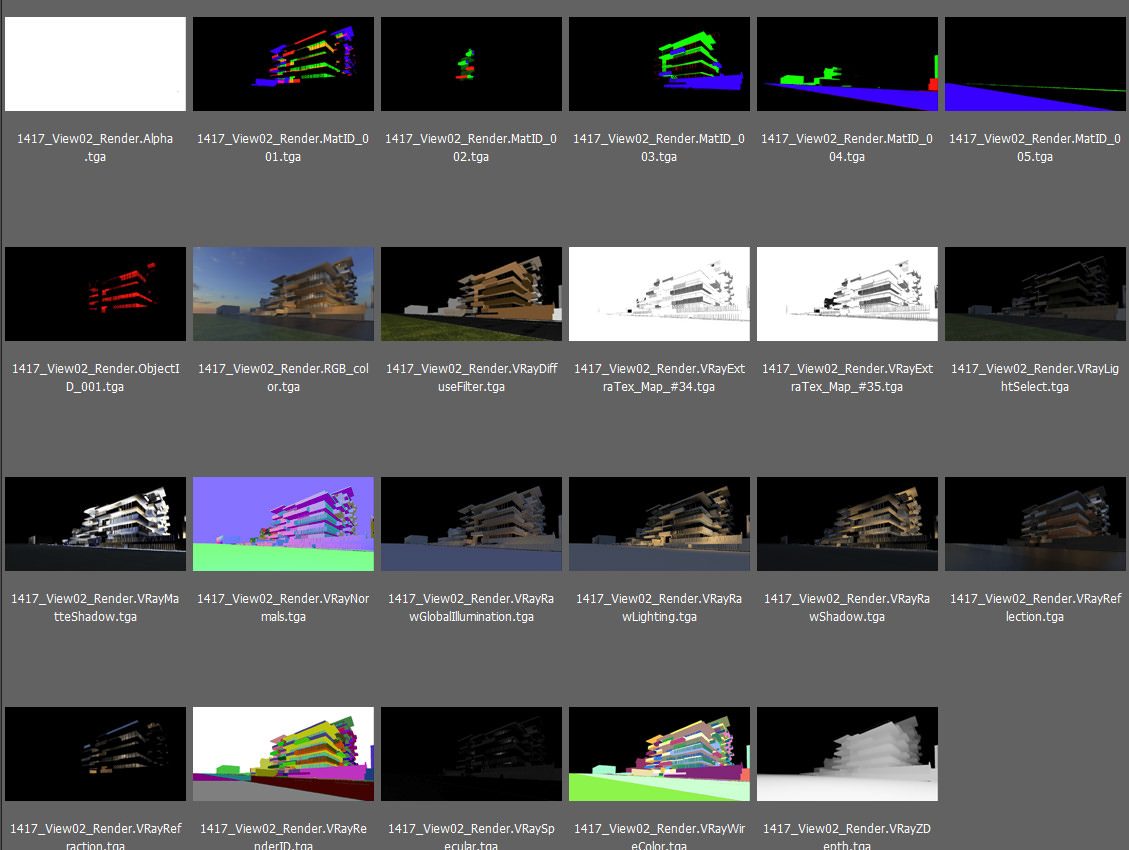Image resolution: width=1129 pixels, height=850 pixels.
Task: Click the MatID_003.tga thumbnail image
Action: point(659,64)
